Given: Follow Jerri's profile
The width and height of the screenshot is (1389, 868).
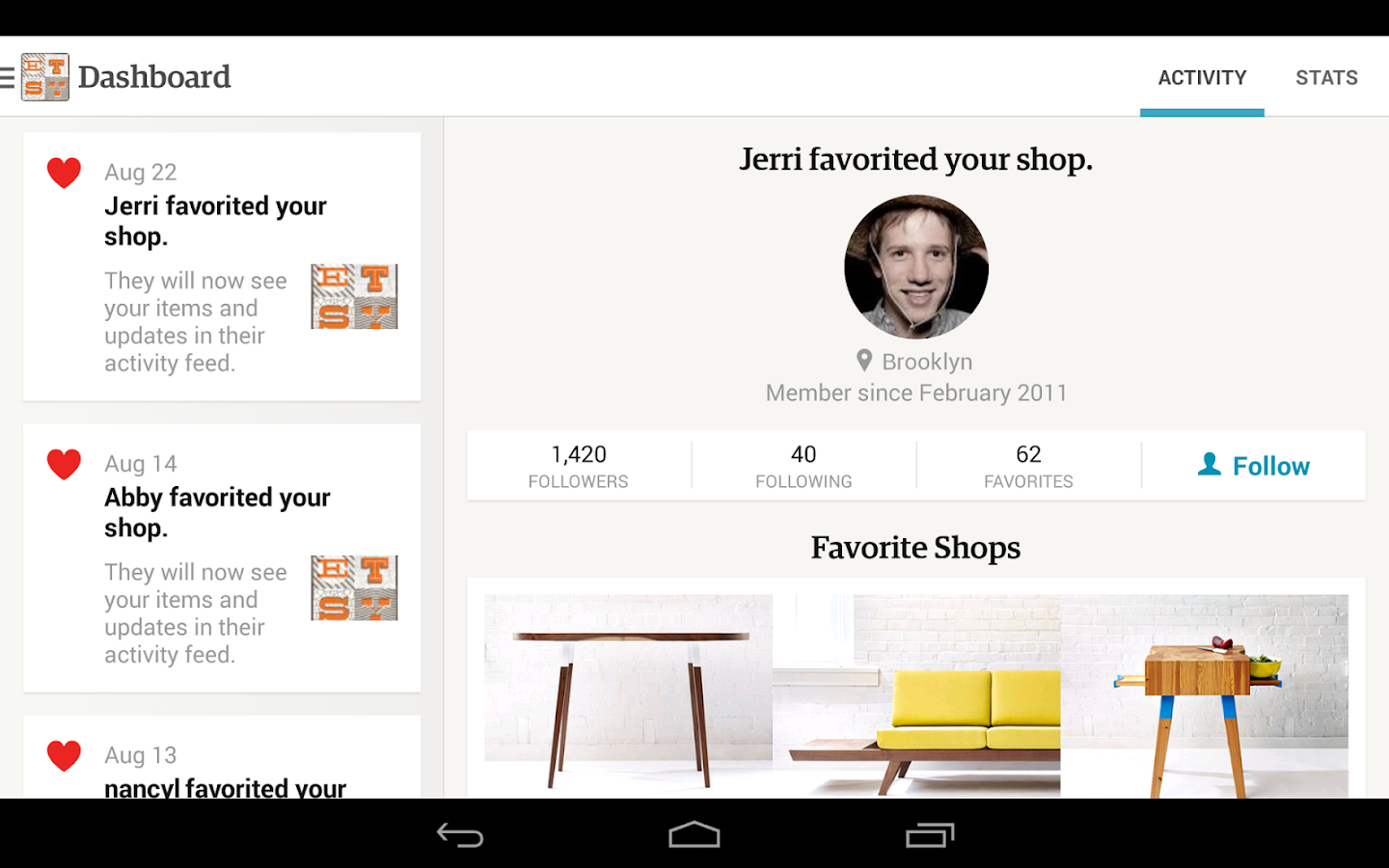Looking at the screenshot, I should (x=1254, y=466).
